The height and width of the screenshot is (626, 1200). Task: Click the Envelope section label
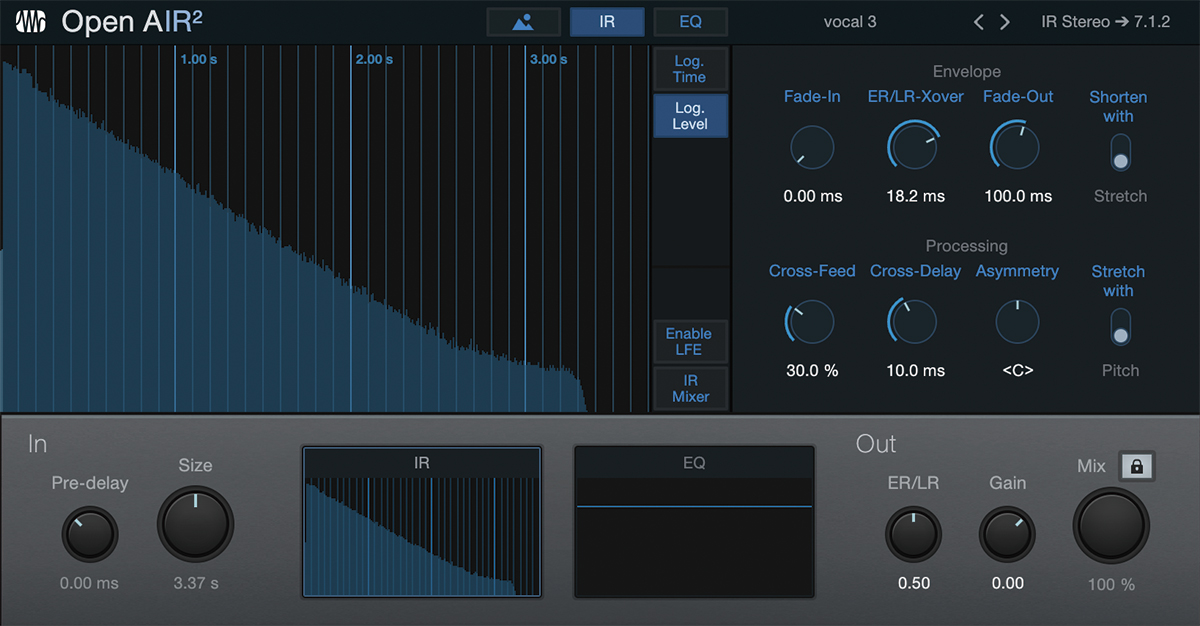click(967, 72)
